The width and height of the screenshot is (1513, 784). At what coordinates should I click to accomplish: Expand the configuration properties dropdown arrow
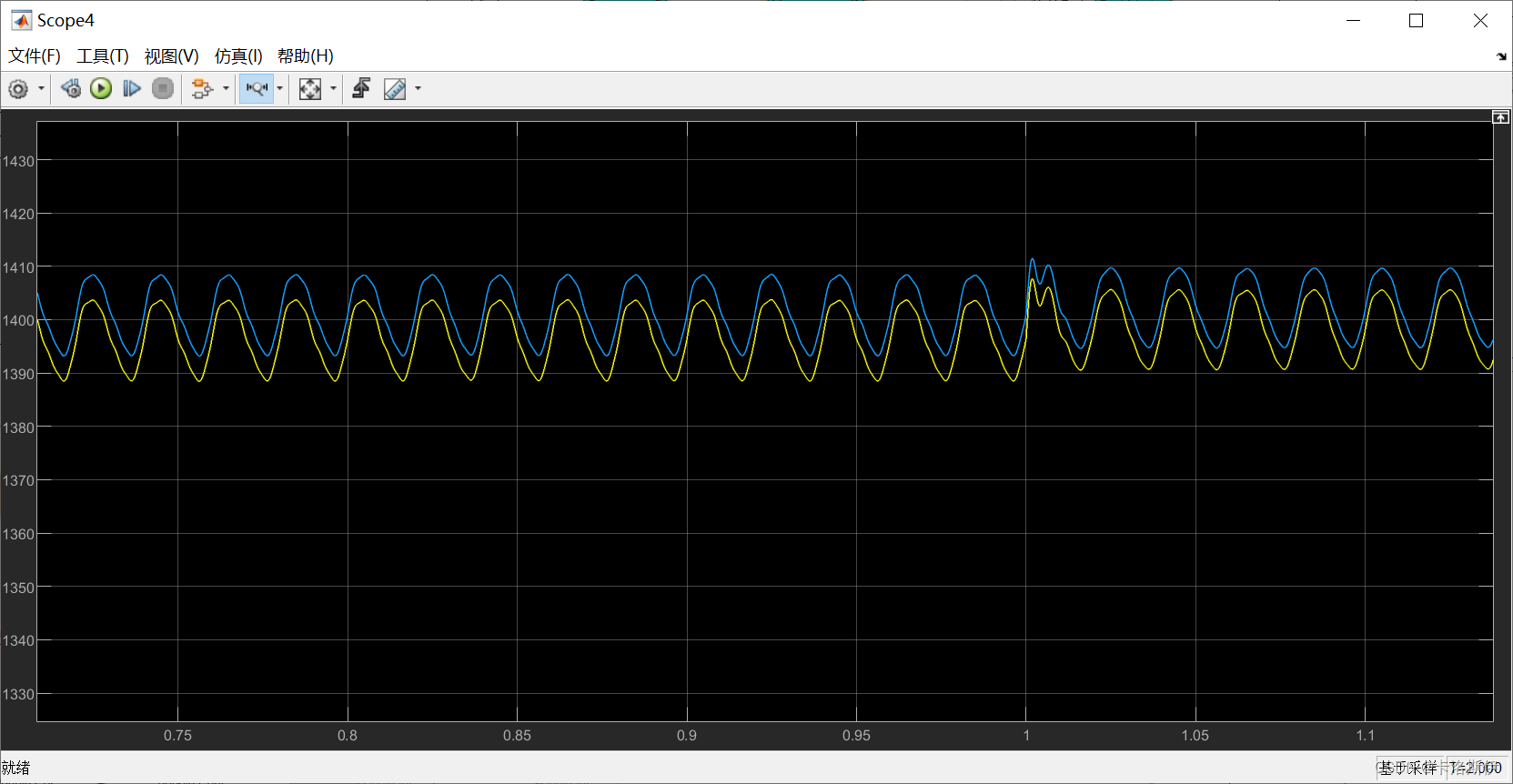tap(41, 88)
